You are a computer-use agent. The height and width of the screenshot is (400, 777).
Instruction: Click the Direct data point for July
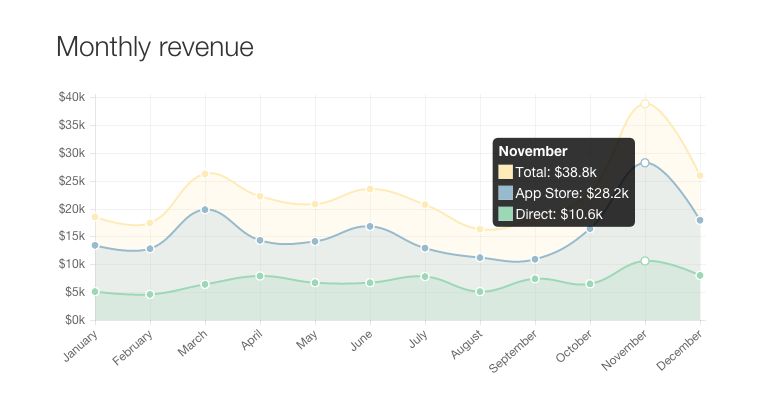click(425, 277)
